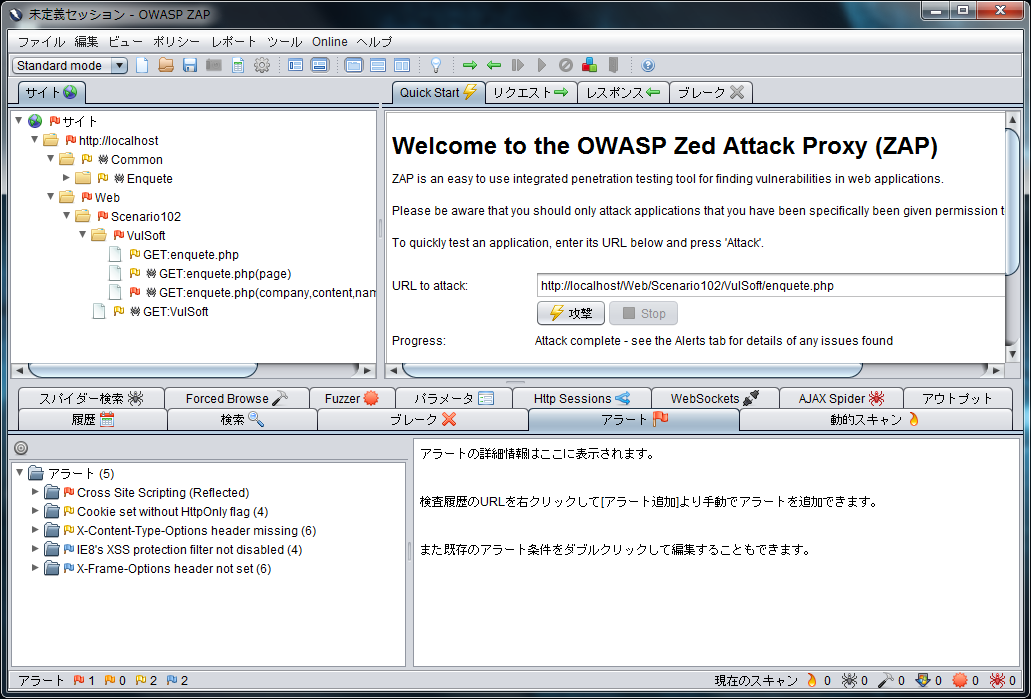1031x699 pixels.
Task: Open the WebSockets tab
Action: point(715,398)
